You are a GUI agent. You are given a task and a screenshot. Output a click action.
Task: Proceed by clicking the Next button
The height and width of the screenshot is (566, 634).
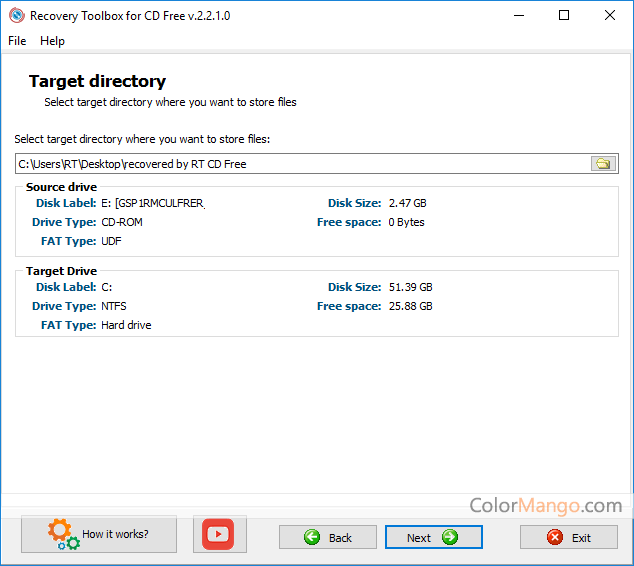click(x=433, y=537)
